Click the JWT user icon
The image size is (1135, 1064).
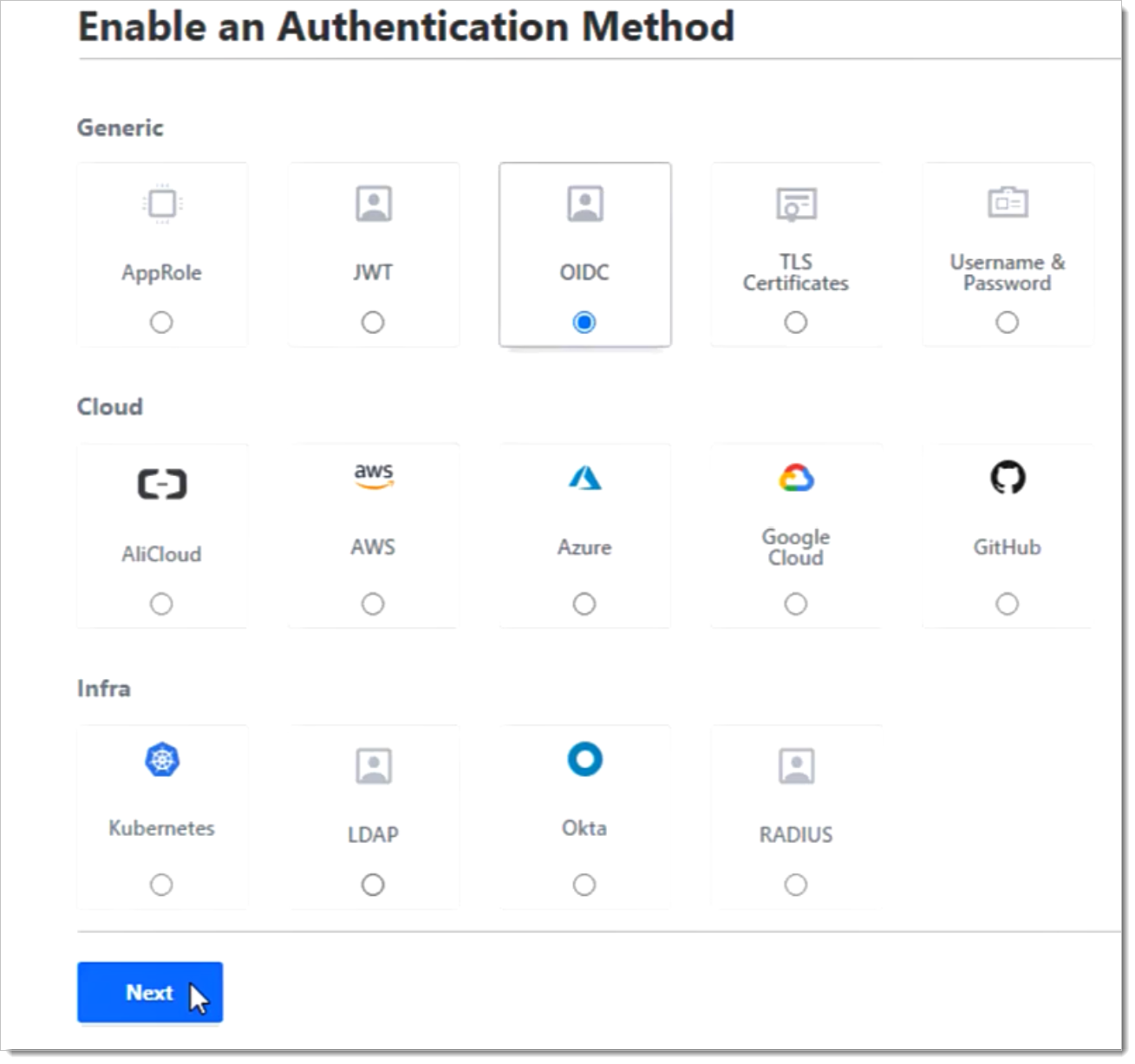(374, 204)
